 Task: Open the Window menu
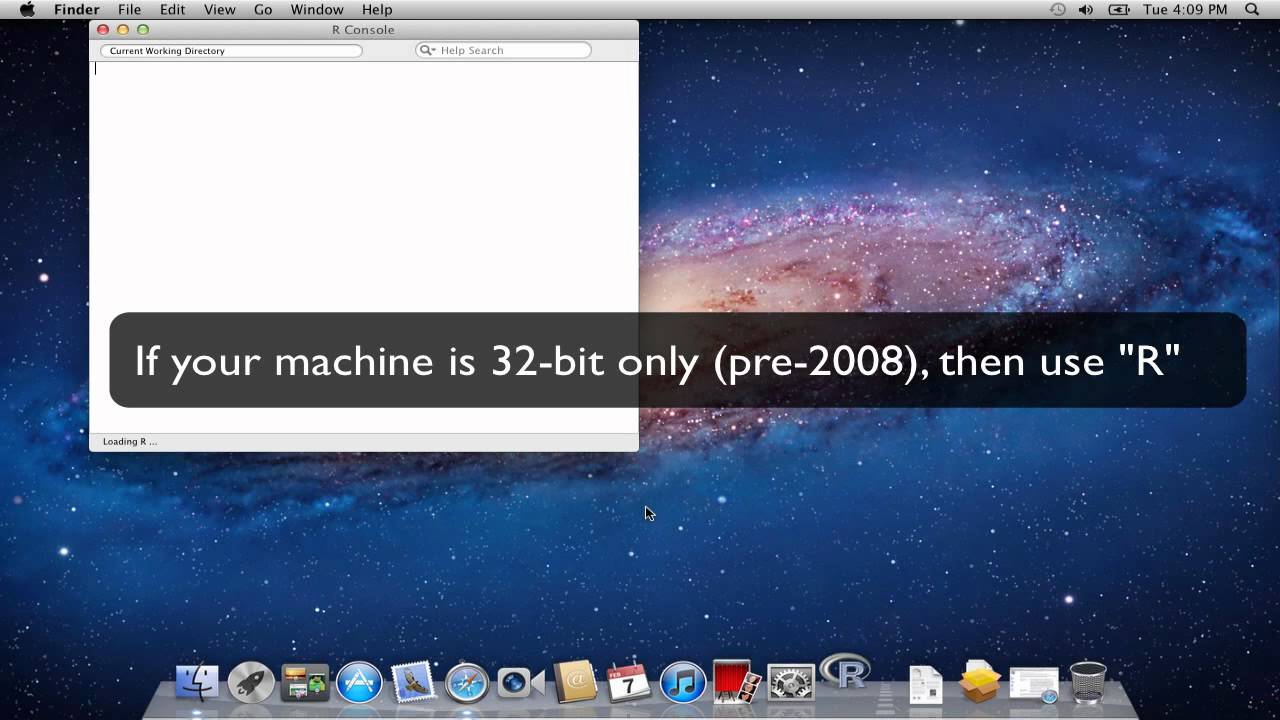[x=317, y=9]
